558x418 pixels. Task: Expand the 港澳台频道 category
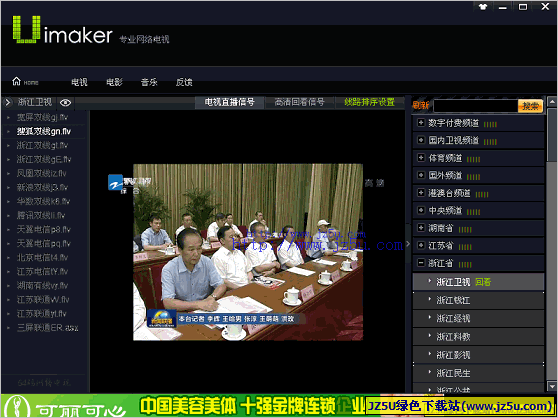(x=421, y=192)
